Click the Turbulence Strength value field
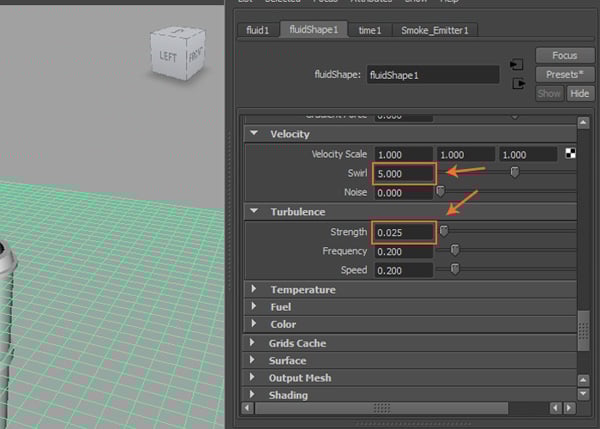600x429 pixels. click(x=404, y=232)
